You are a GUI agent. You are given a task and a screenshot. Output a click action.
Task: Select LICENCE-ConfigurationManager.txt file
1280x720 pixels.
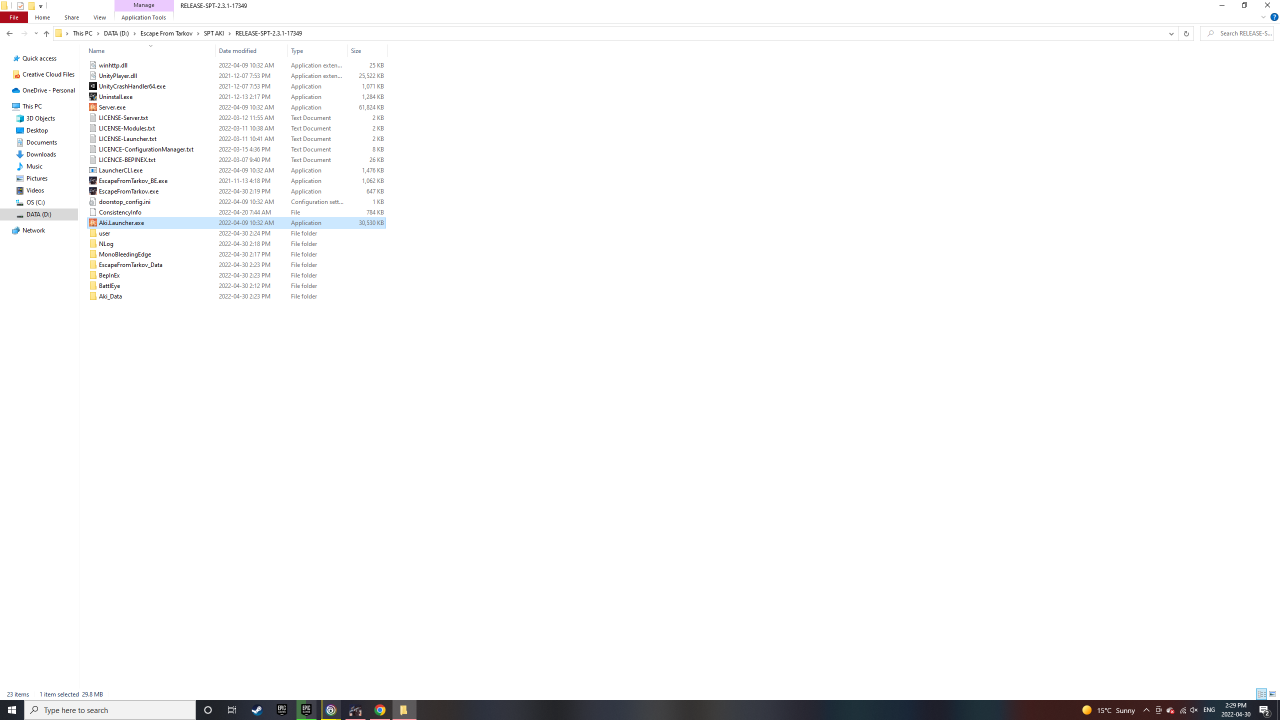click(x=146, y=149)
